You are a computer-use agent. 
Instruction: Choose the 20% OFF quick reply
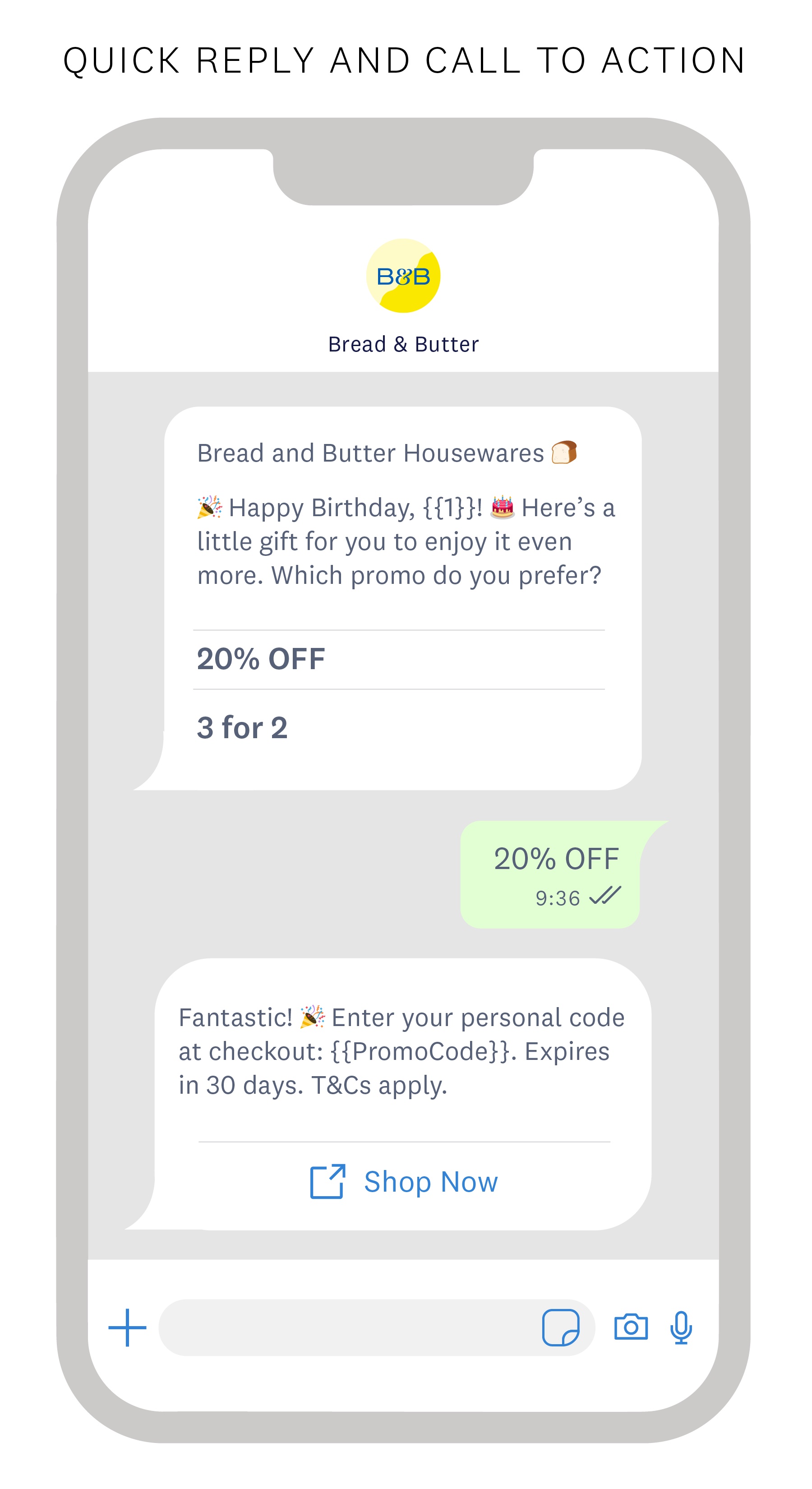point(261,659)
